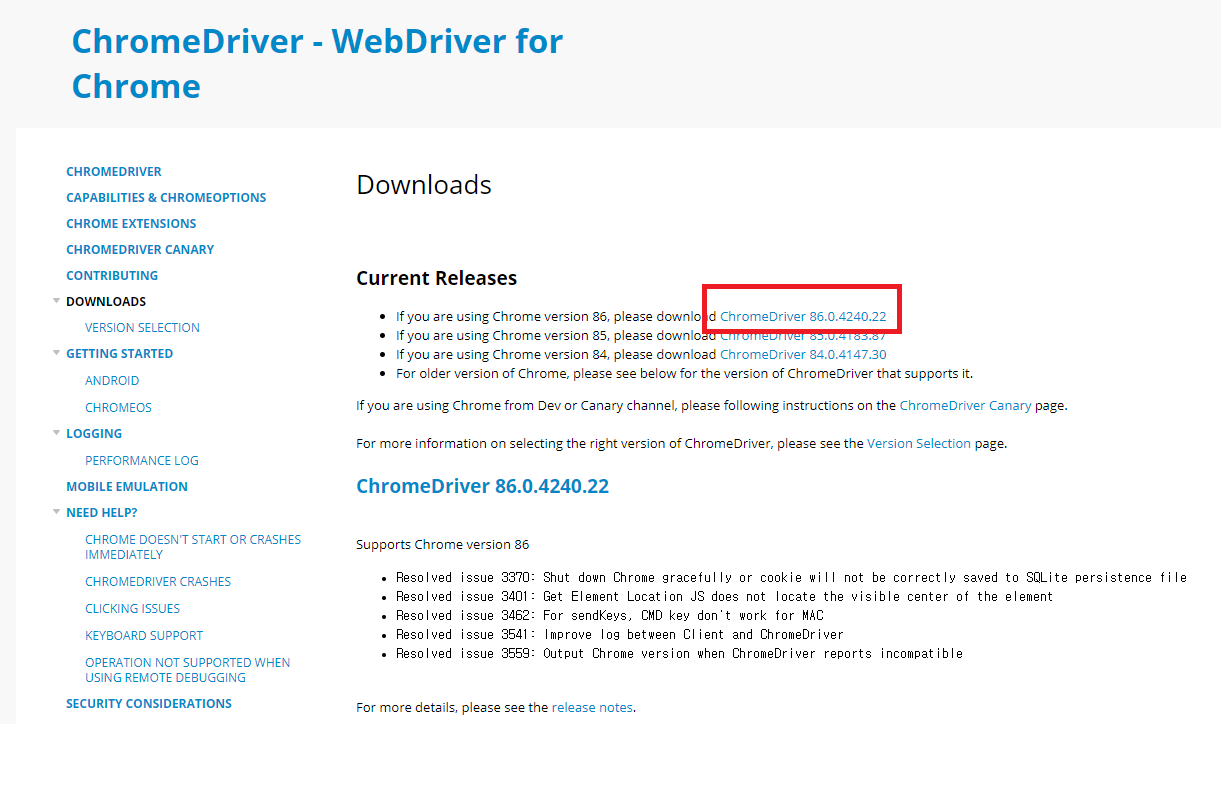Open the CLICKING ISSUES help page
The height and width of the screenshot is (785, 1221).
click(x=133, y=609)
